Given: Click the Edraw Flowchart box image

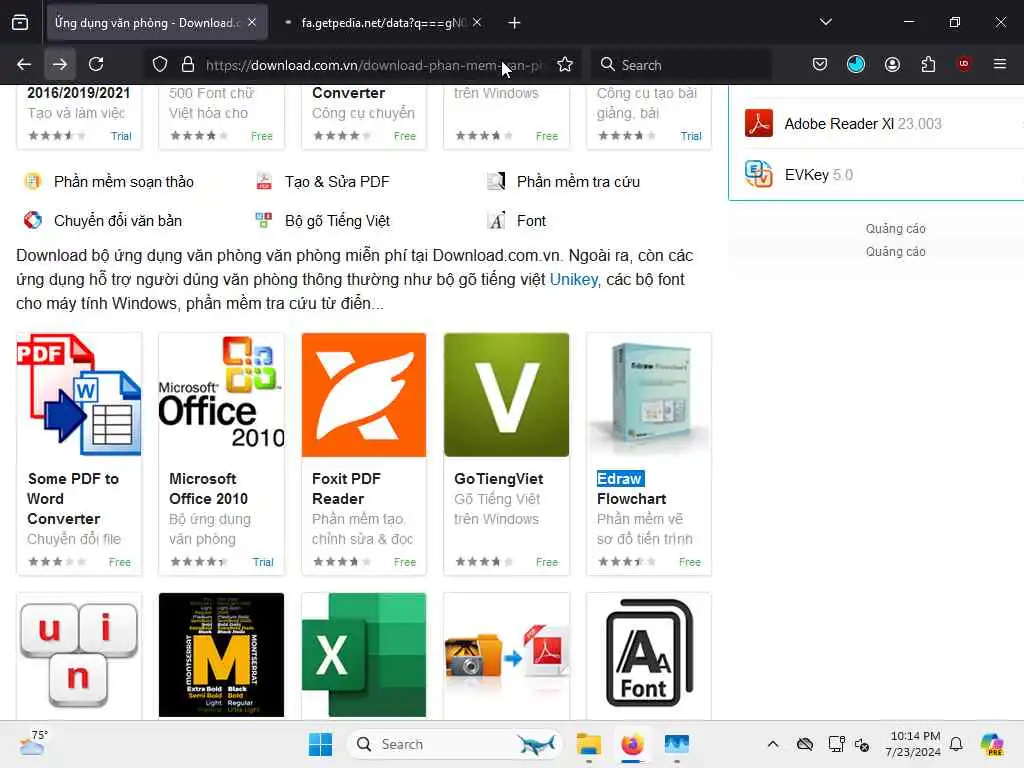Looking at the screenshot, I should [649, 394].
